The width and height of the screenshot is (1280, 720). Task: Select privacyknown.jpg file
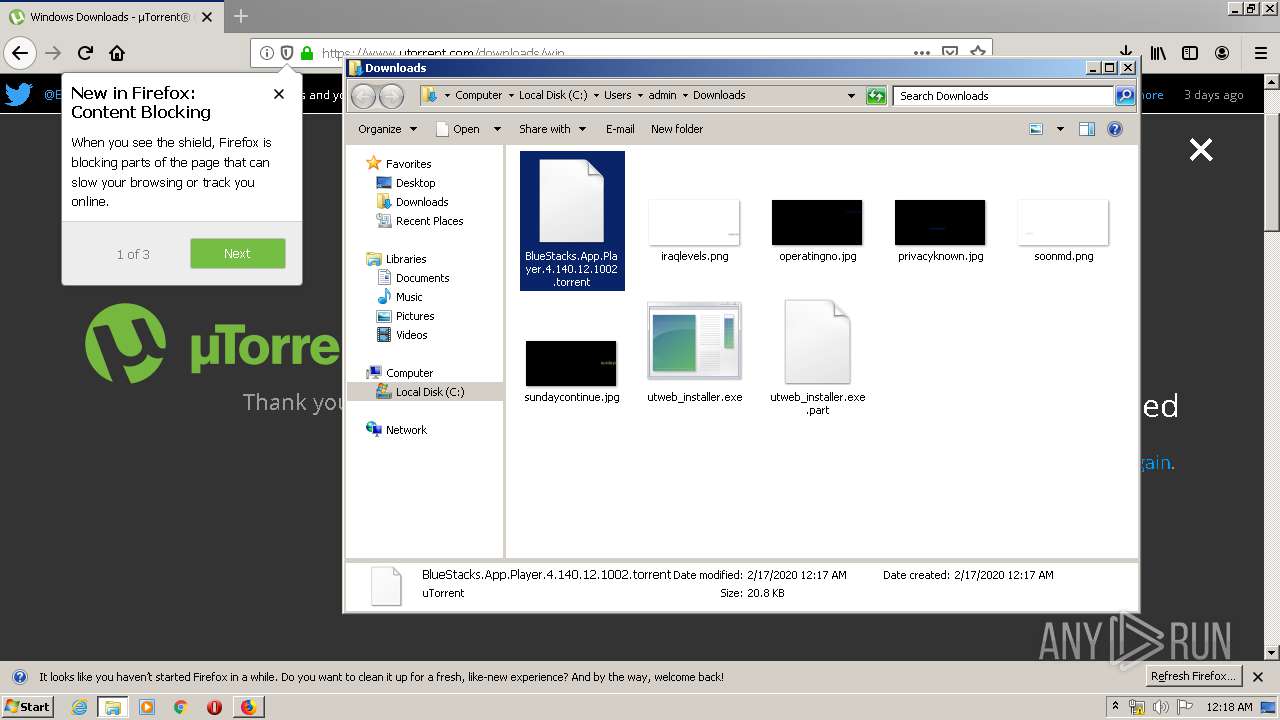(x=940, y=231)
